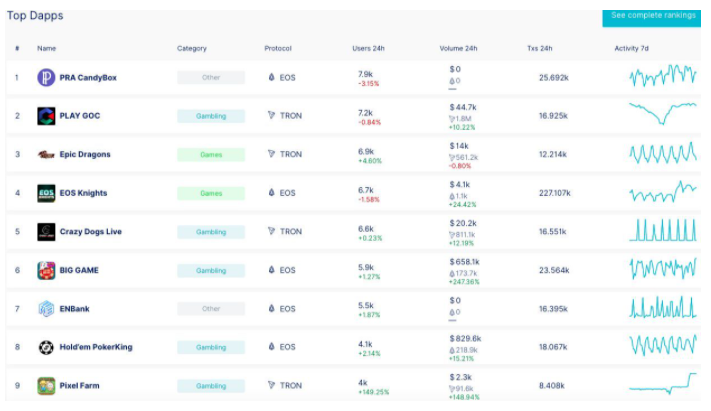The image size is (711, 411).
Task: Open the PRA CandyBox dapp name link
Action: (x=88, y=78)
